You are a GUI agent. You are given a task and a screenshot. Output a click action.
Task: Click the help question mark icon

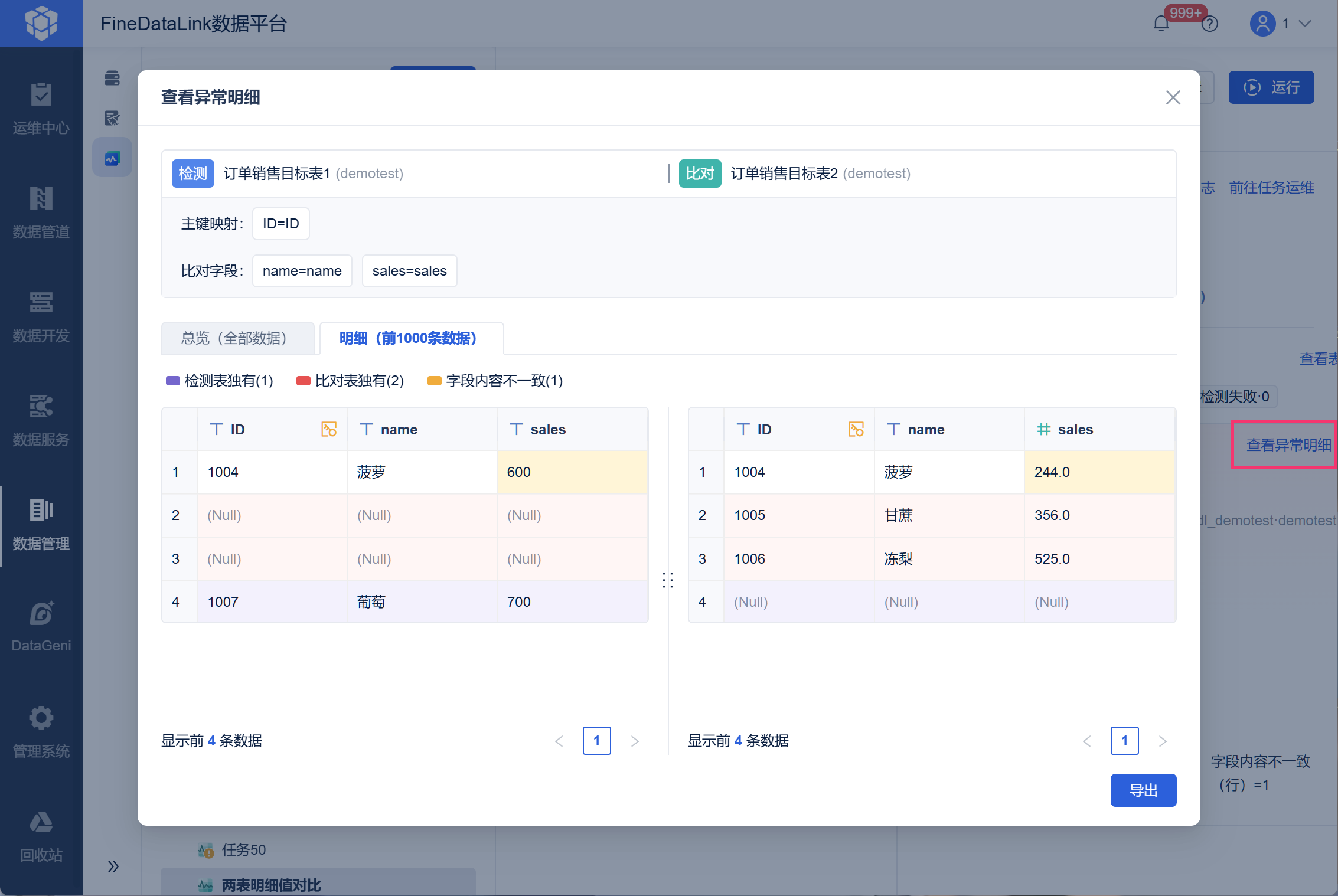[1210, 24]
